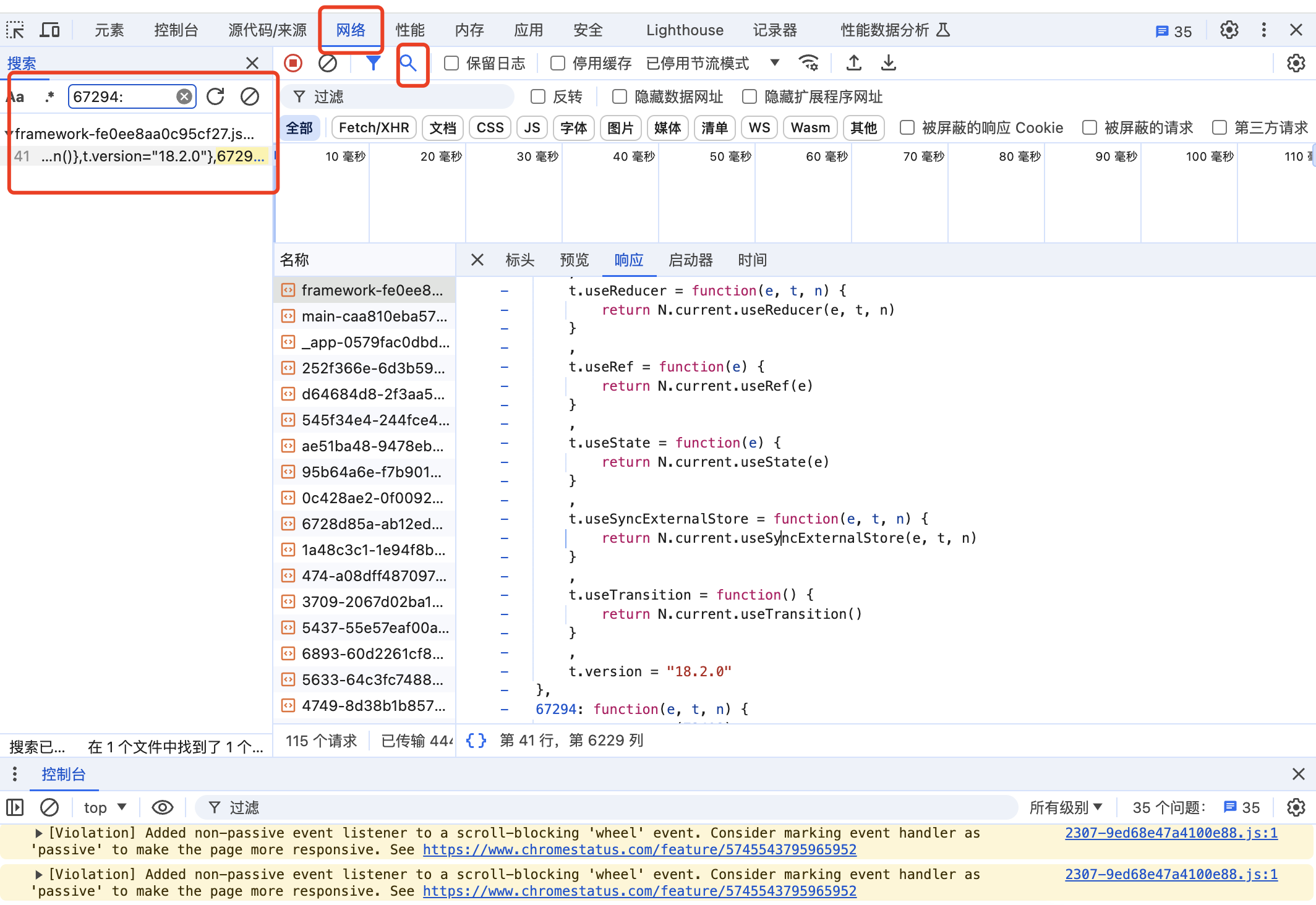Switch to the 控制台 tab
The height and width of the screenshot is (905, 1316).
(176, 30)
